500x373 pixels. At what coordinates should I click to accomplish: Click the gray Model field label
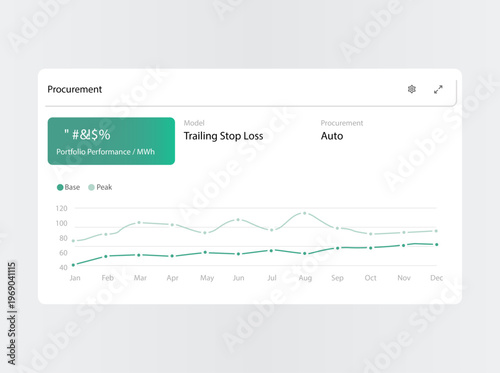[x=194, y=123]
